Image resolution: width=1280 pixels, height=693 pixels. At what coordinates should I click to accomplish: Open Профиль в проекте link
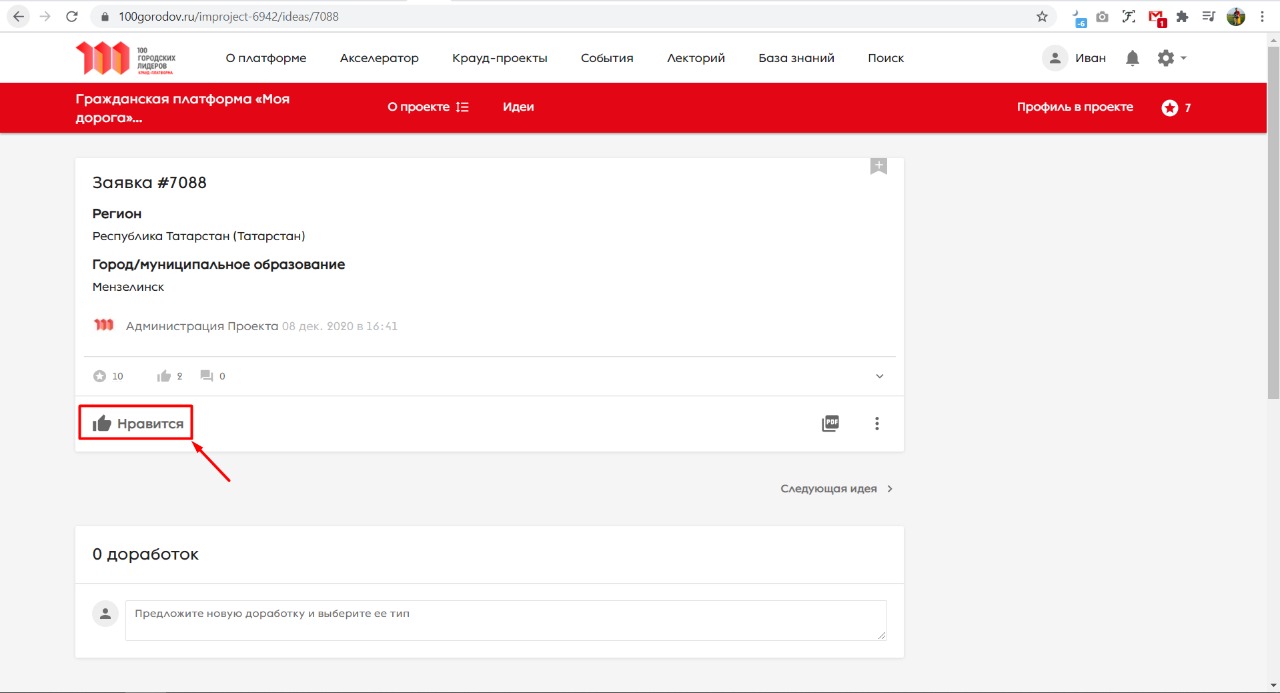point(1075,107)
